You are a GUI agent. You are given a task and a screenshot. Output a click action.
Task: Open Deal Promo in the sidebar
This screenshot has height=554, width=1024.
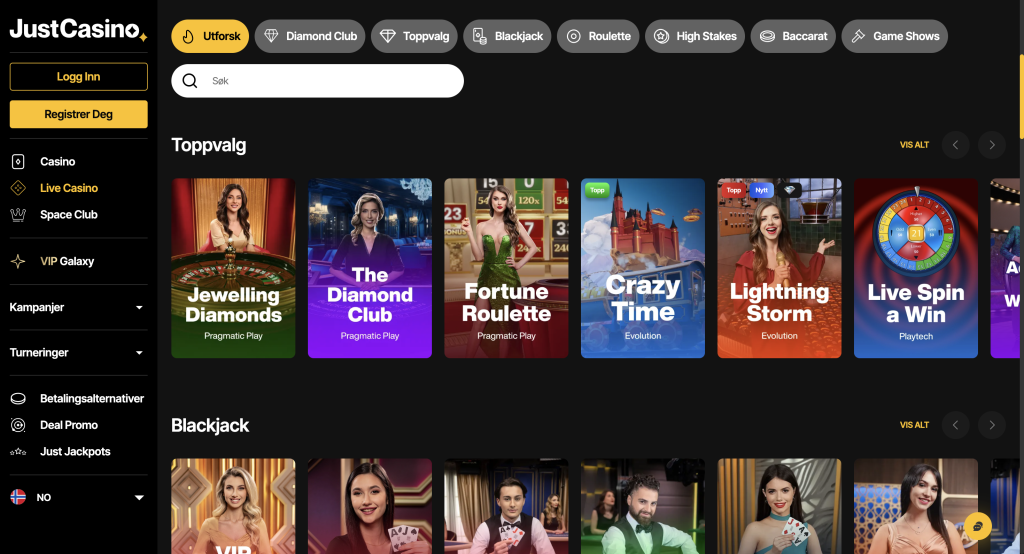point(69,425)
